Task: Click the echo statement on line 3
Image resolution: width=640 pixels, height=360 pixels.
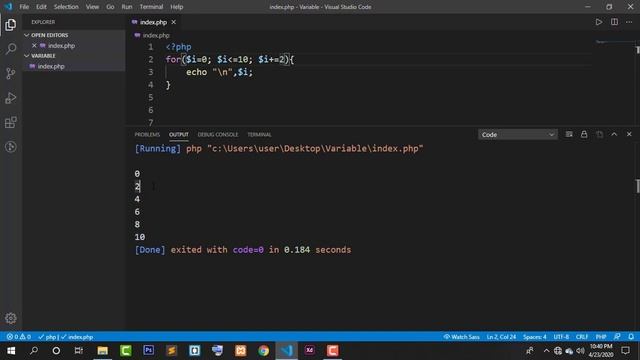Action: 219,72
